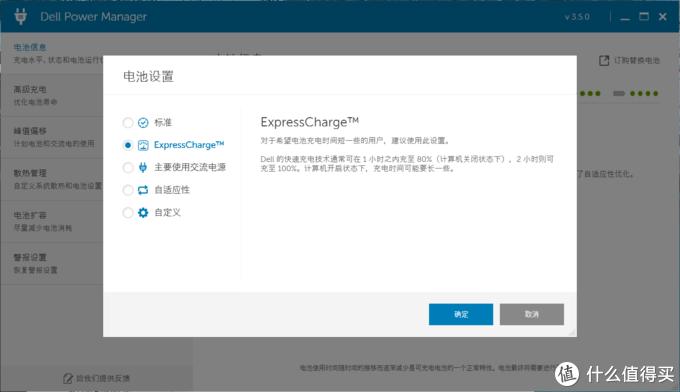Open the 订购替换电池 link
680x392 pixels.
[629, 61]
